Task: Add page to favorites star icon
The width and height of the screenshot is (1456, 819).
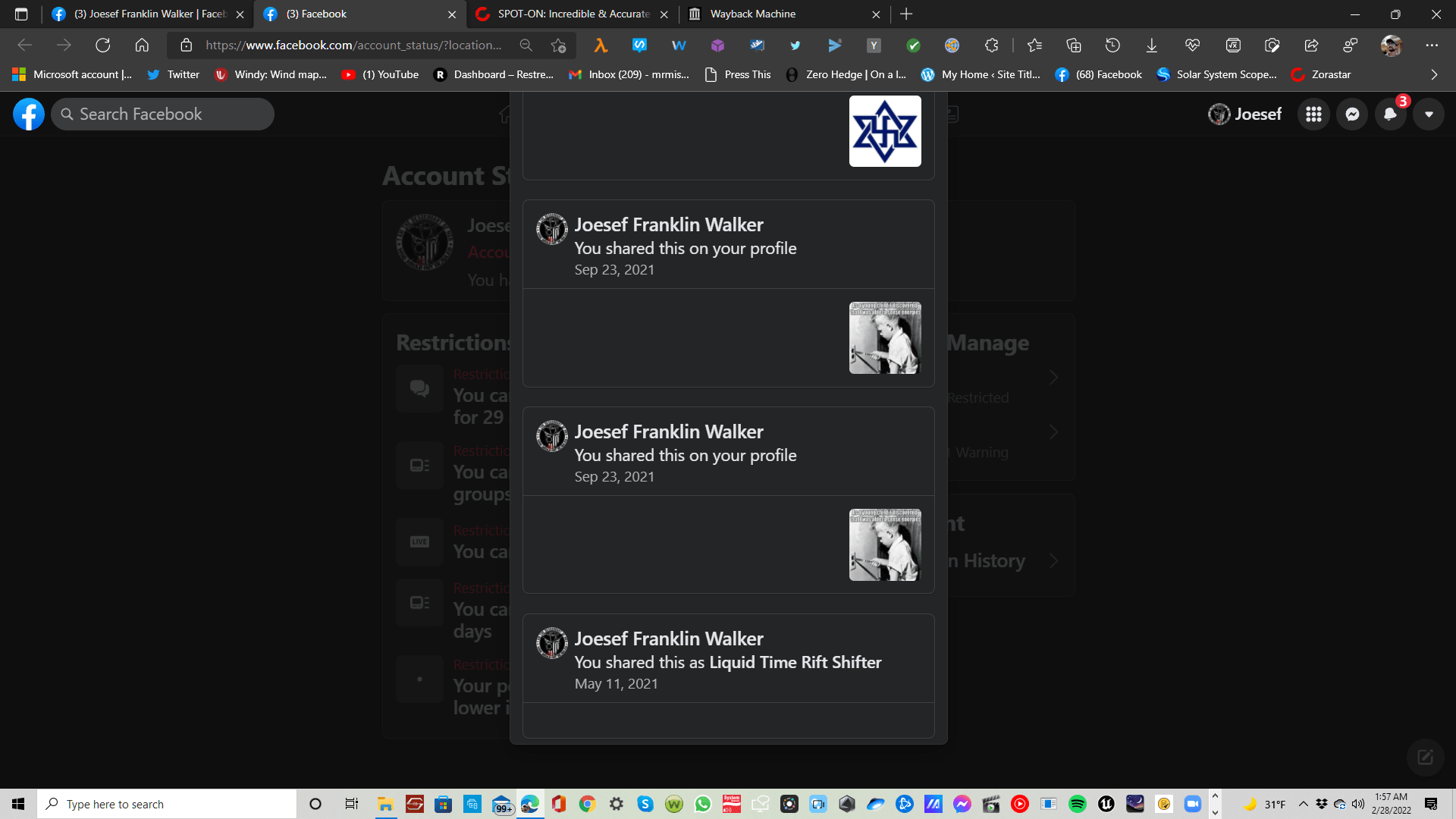Action: click(559, 45)
